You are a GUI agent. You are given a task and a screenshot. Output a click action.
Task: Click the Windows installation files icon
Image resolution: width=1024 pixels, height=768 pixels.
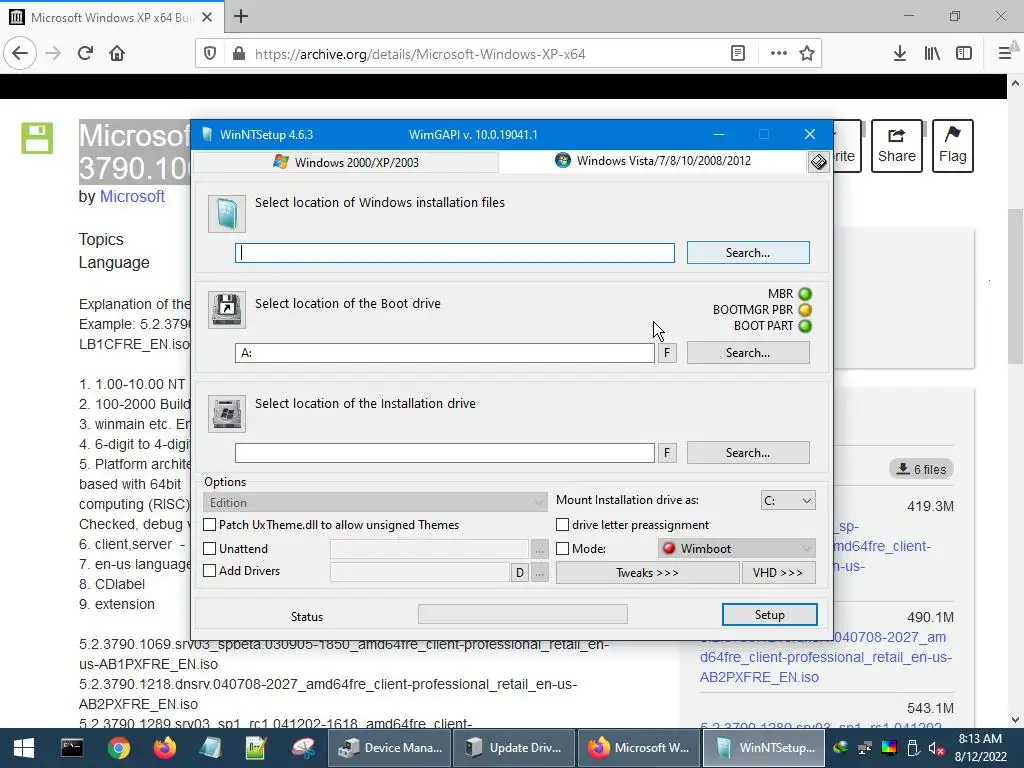tap(227, 214)
